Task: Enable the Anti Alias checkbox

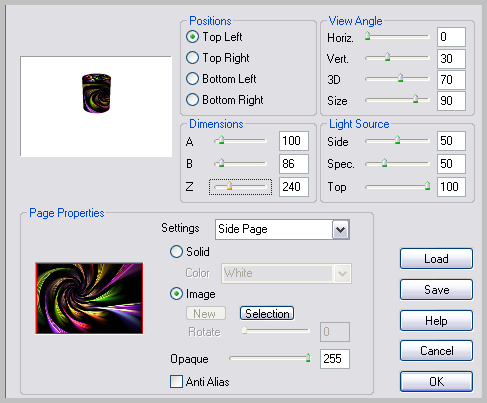Action: [176, 381]
